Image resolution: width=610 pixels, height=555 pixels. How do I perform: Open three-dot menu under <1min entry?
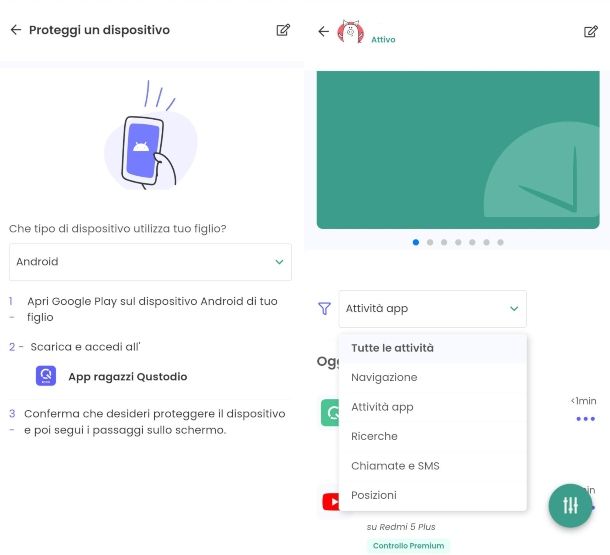585,419
